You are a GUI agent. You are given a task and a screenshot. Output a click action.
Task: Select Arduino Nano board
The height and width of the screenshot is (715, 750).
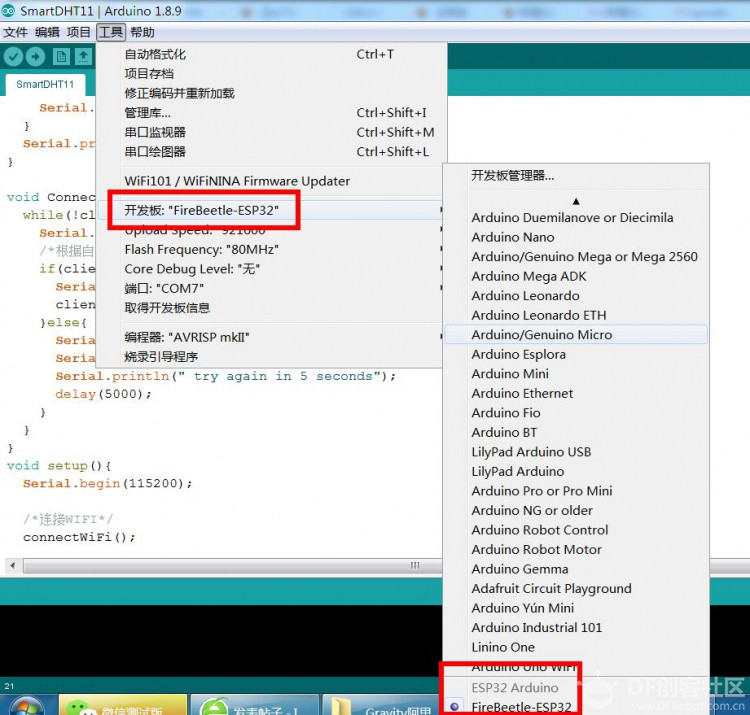(576, 238)
